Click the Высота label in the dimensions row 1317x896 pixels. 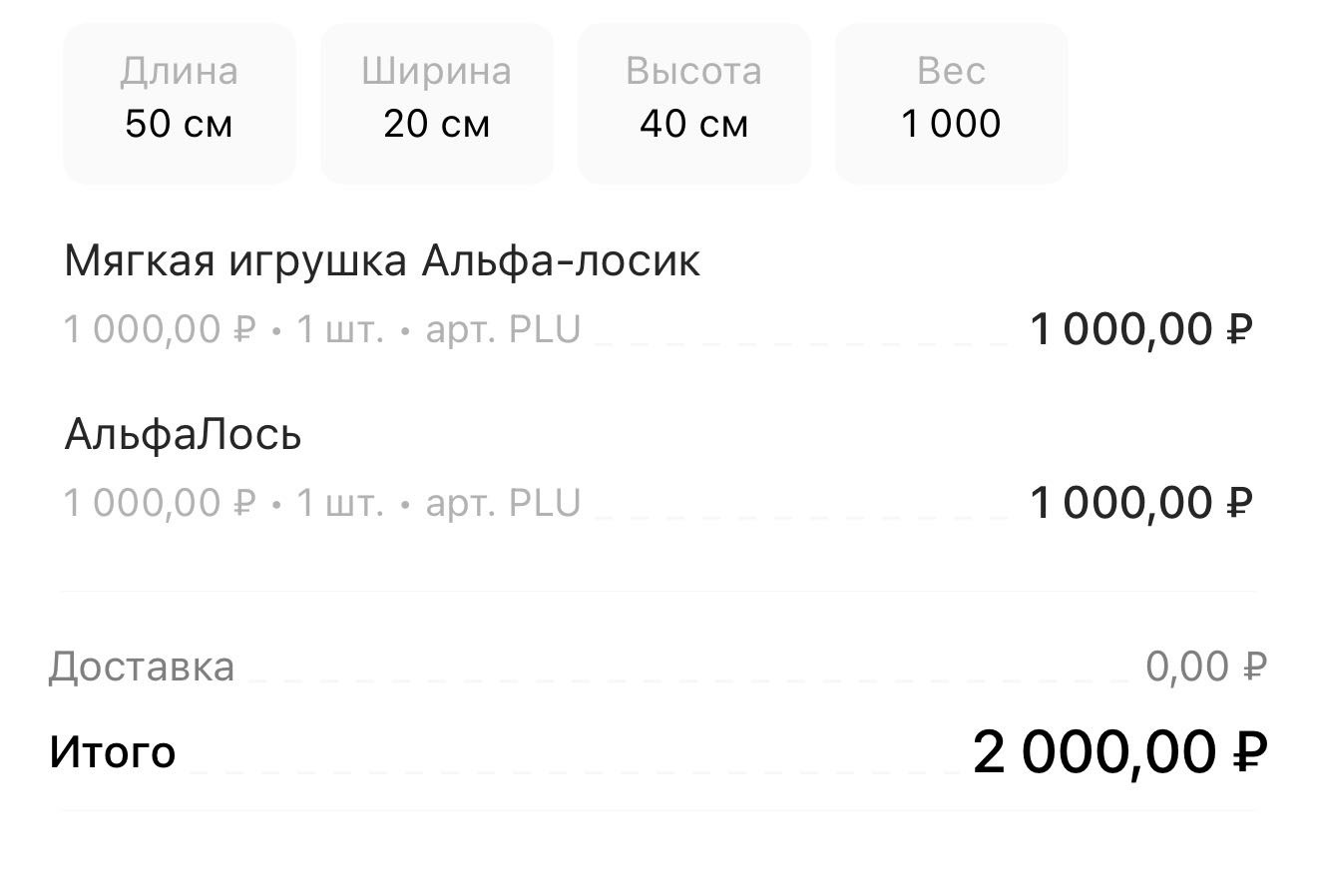tap(693, 72)
